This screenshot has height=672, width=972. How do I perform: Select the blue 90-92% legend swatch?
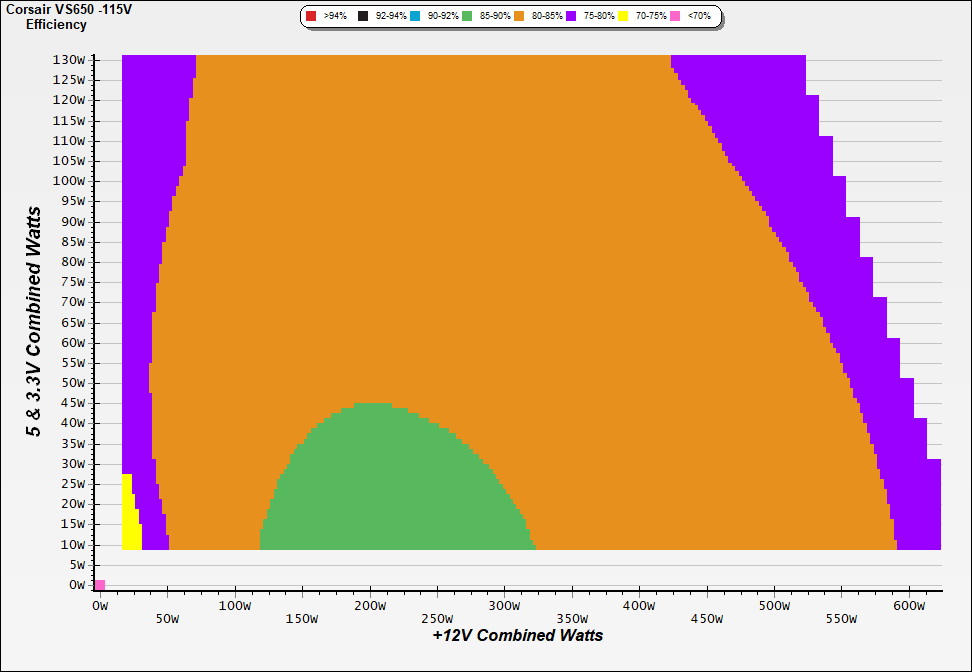coord(416,17)
